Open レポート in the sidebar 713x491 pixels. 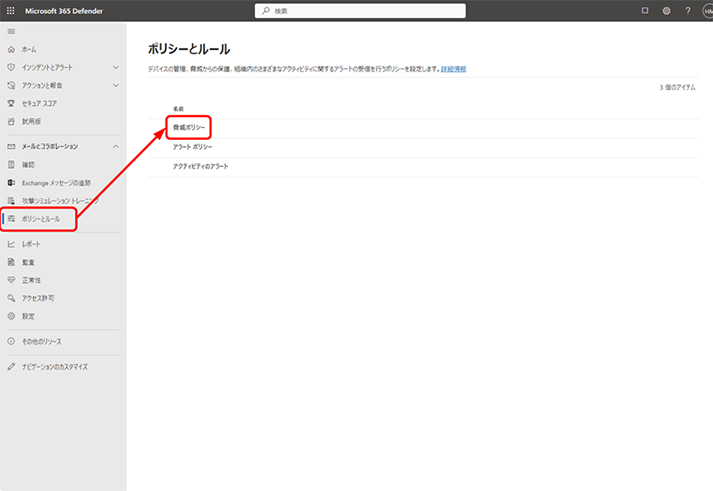point(31,244)
